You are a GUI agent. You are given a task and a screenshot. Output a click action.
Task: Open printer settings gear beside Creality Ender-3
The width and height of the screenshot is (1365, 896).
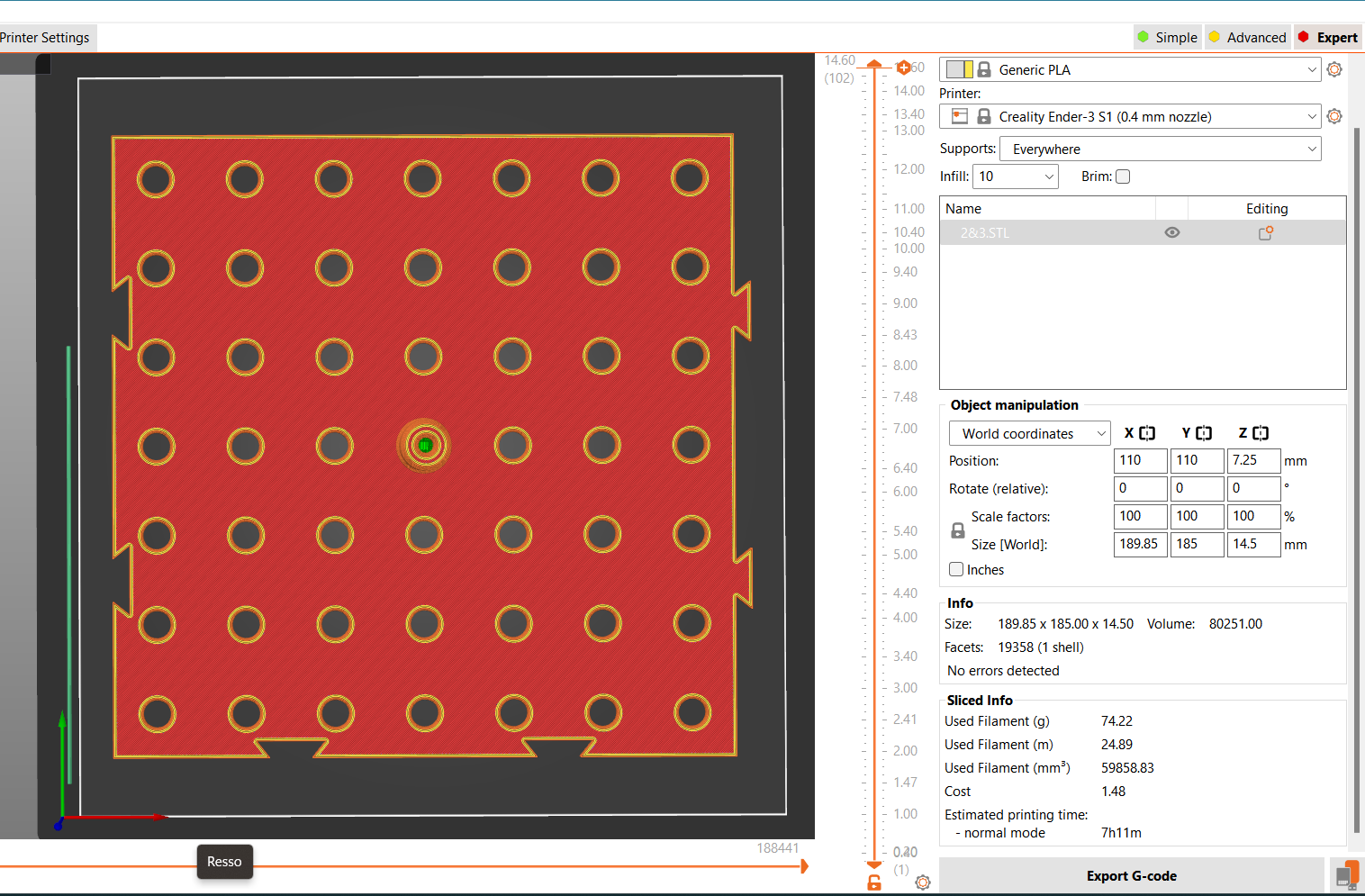(x=1334, y=116)
